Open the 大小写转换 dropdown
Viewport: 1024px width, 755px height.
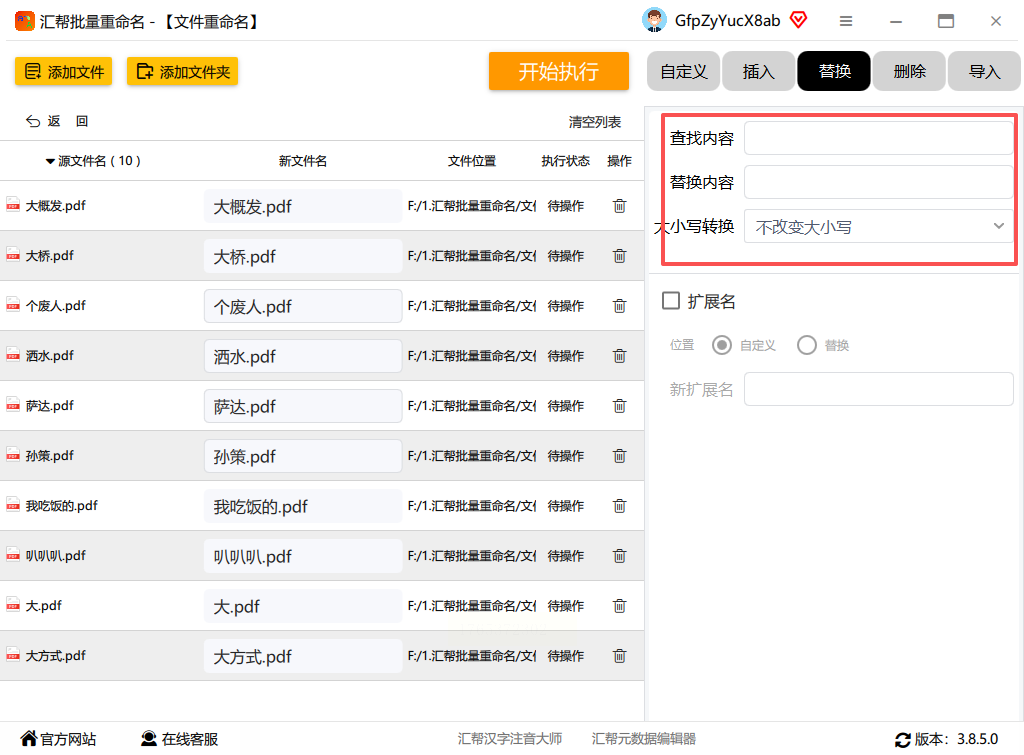coord(878,227)
